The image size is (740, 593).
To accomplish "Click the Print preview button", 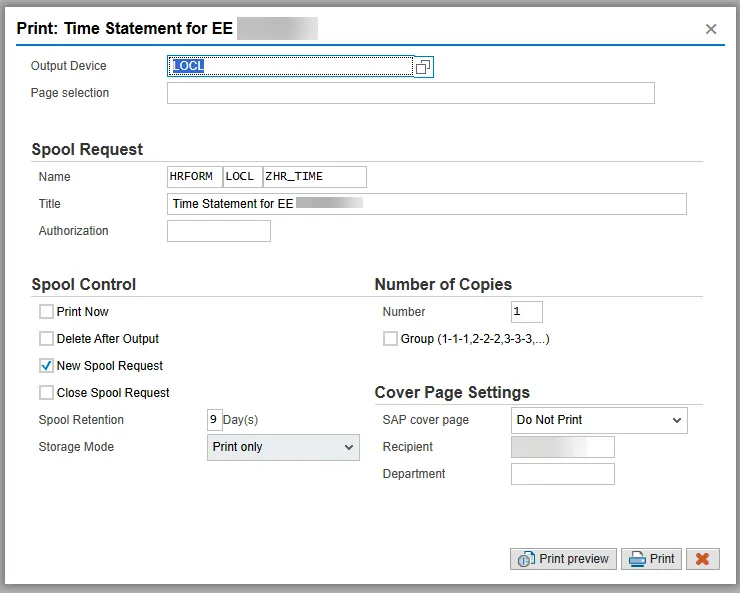I will pyautogui.click(x=563, y=559).
